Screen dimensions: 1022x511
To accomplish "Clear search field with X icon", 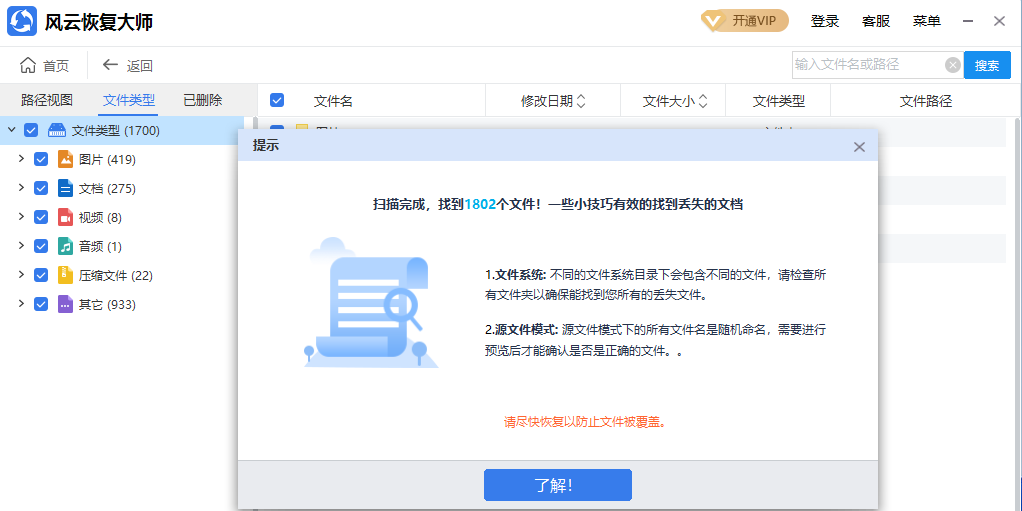I will pos(953,65).
